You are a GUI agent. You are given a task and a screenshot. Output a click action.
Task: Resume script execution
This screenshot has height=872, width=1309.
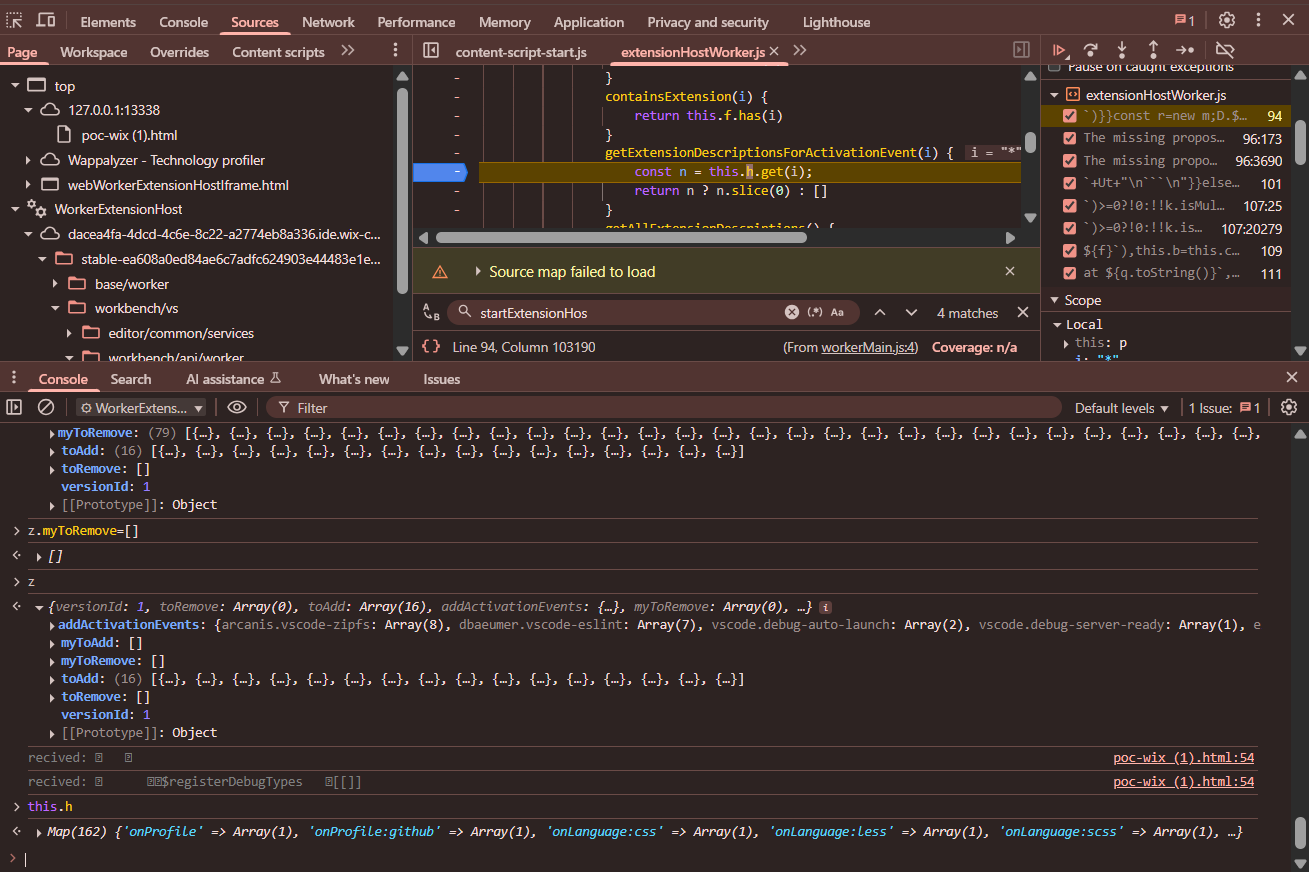coord(1060,50)
